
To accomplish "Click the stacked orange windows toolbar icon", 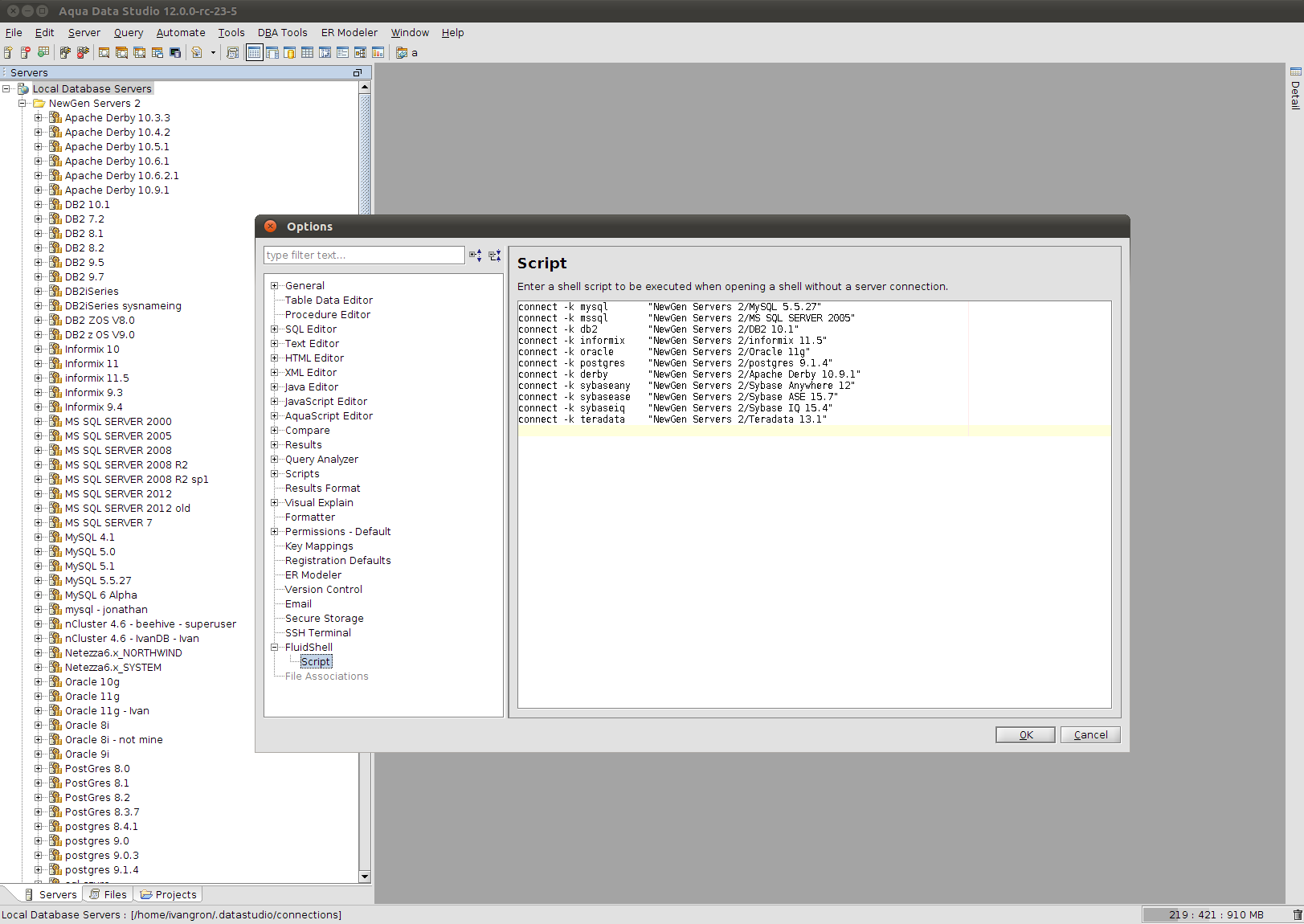I will click(x=157, y=53).
